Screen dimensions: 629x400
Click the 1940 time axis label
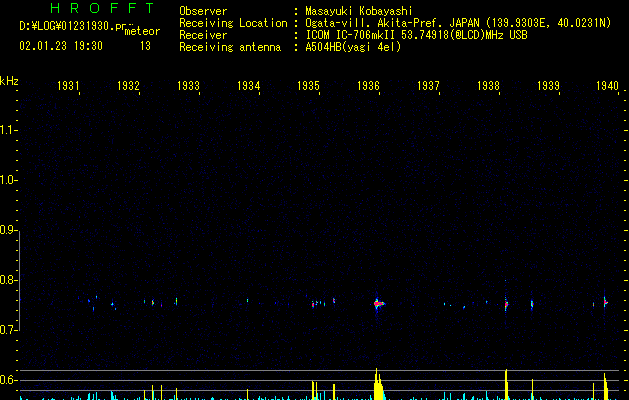click(x=607, y=85)
